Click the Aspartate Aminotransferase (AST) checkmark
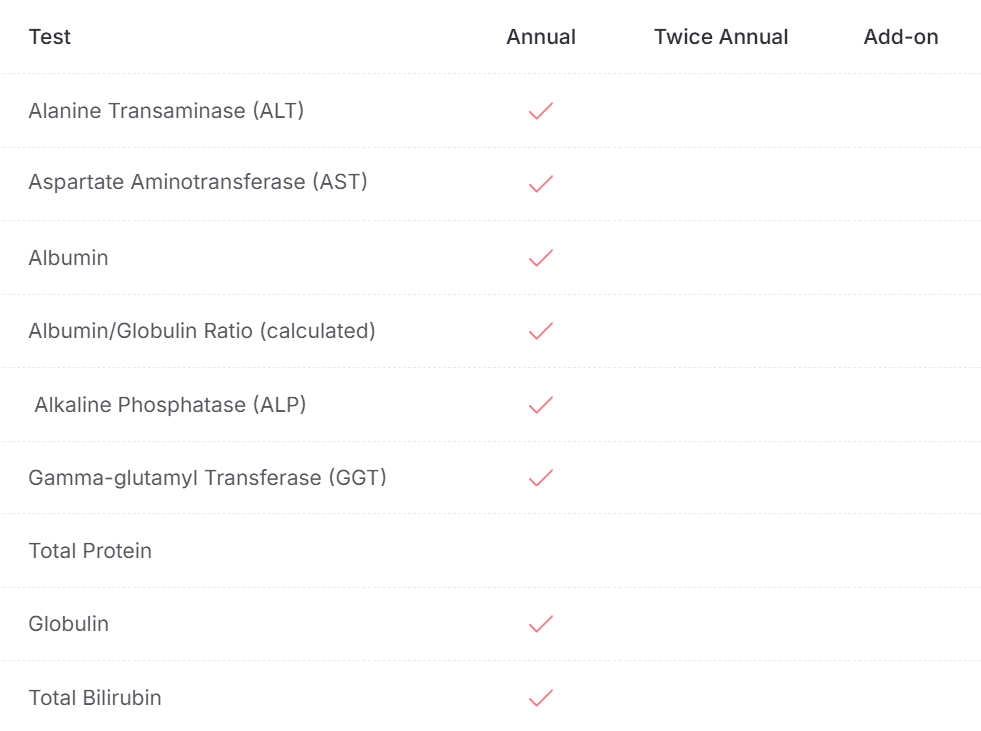Image resolution: width=981 pixels, height=731 pixels. (x=541, y=184)
